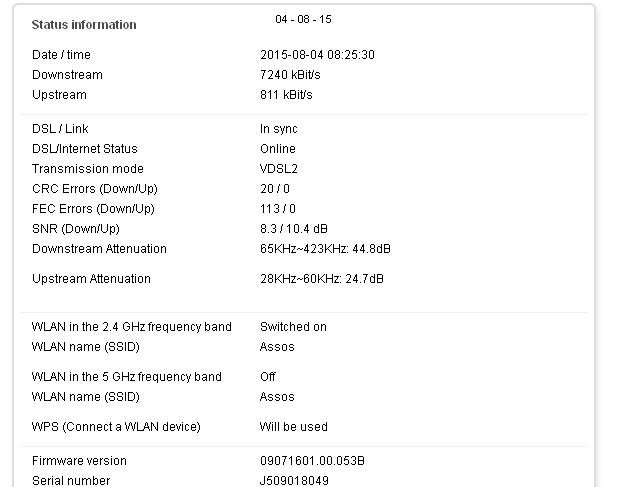642x487 pixels.
Task: Select the SNR value 8.3 / 10.4 dB
Action: coord(294,229)
